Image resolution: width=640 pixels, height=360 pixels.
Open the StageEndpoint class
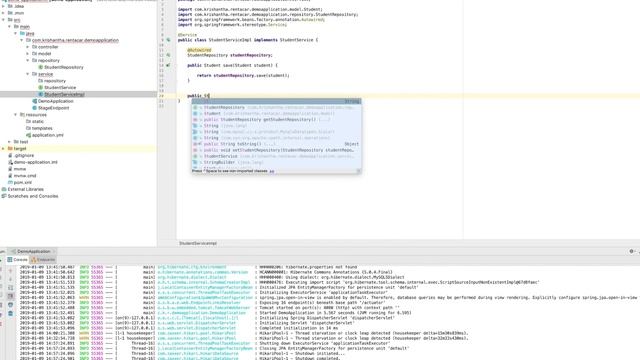[x=53, y=108]
